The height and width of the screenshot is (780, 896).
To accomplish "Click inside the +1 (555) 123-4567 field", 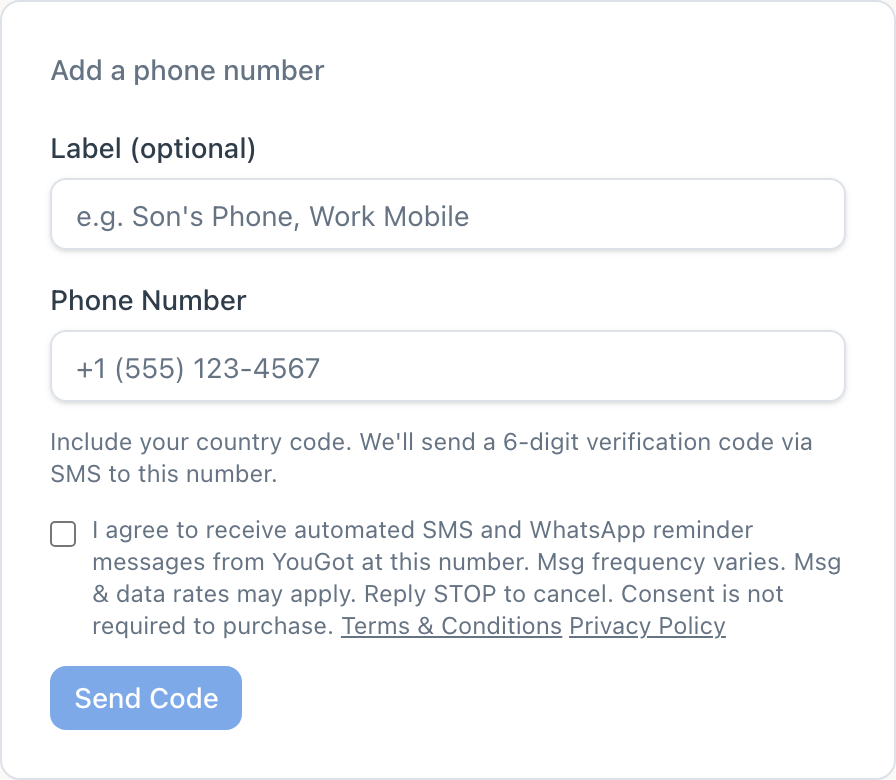I will pyautogui.click(x=447, y=366).
